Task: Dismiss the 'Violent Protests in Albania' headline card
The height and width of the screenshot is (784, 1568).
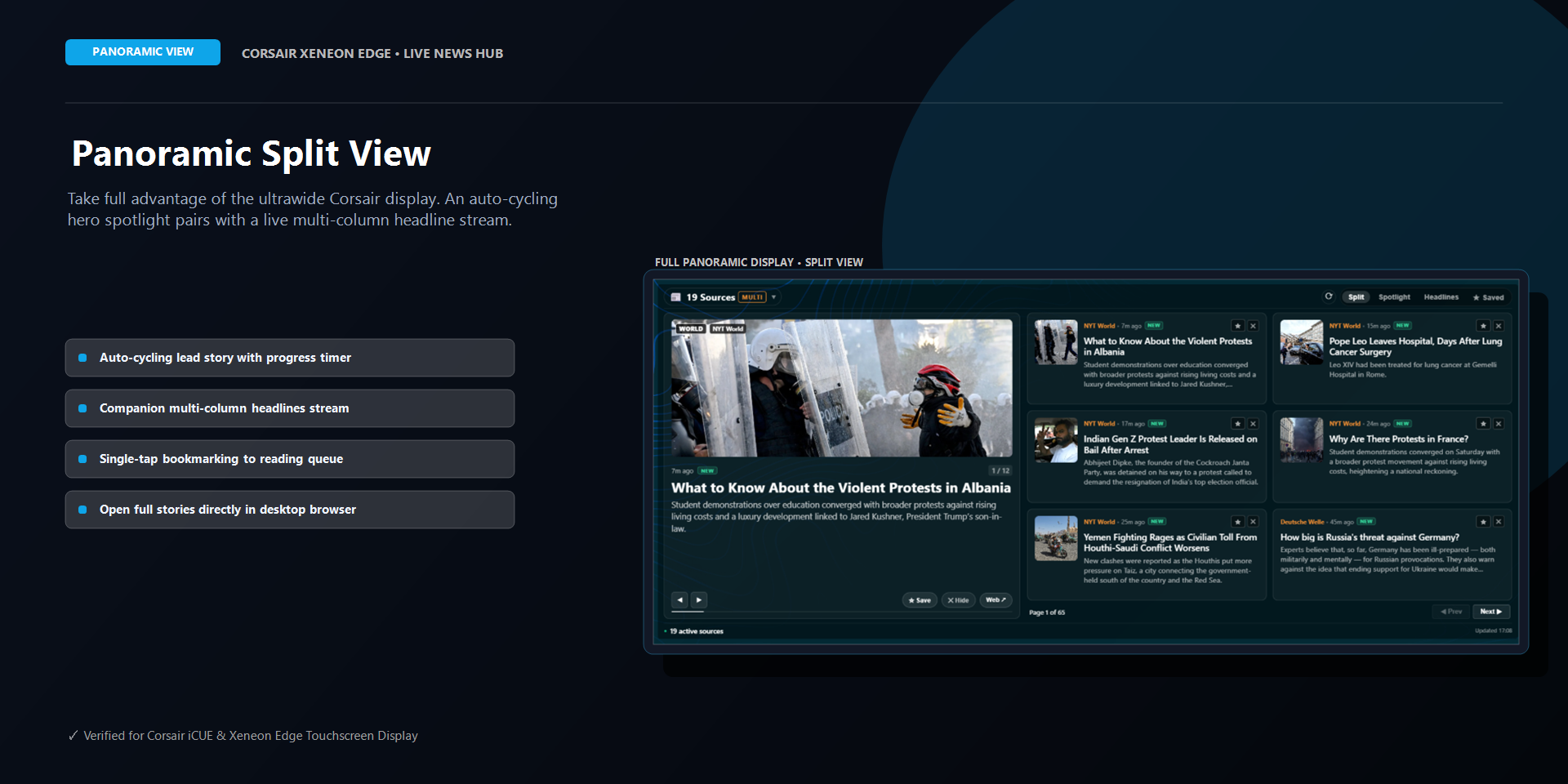Action: coord(1254,326)
